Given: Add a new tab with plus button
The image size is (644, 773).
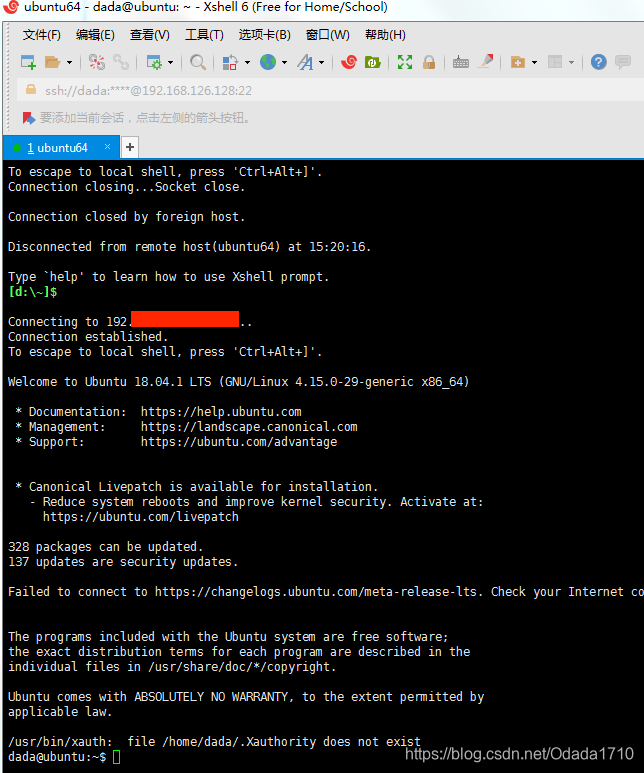Looking at the screenshot, I should [130, 147].
